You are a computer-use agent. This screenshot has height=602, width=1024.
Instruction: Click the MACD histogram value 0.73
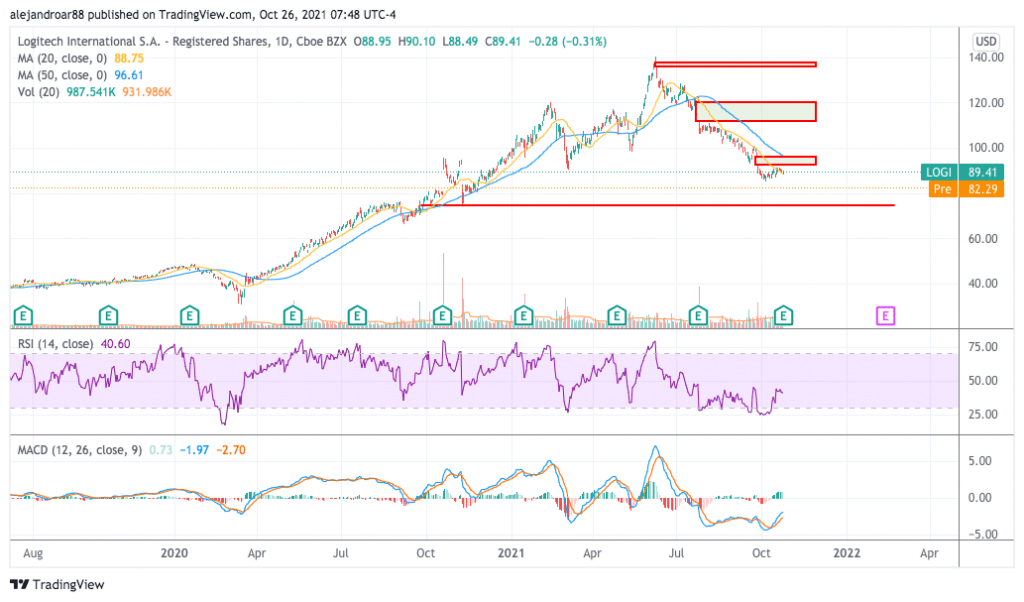click(161, 451)
